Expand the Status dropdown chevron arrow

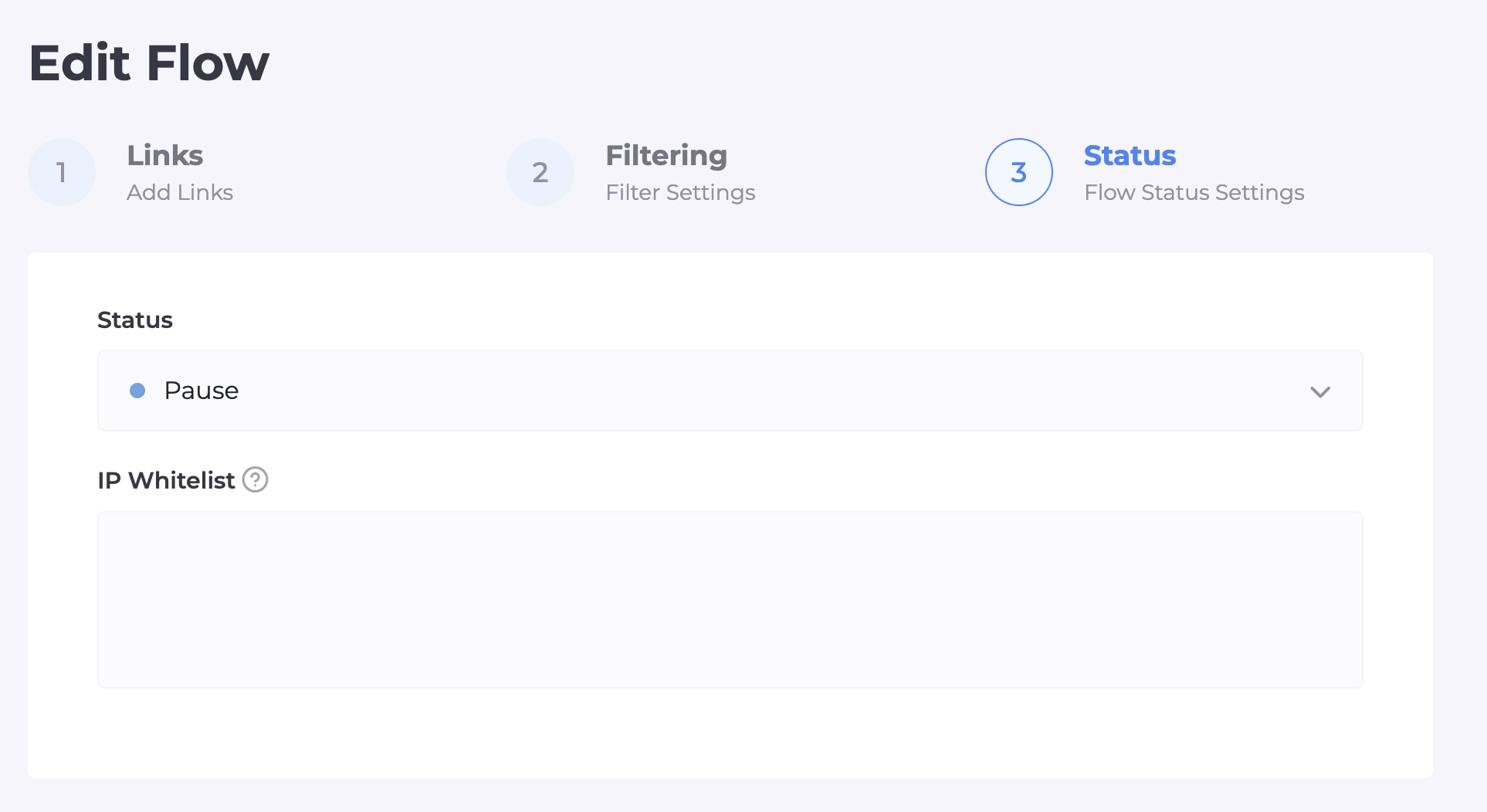tap(1320, 391)
